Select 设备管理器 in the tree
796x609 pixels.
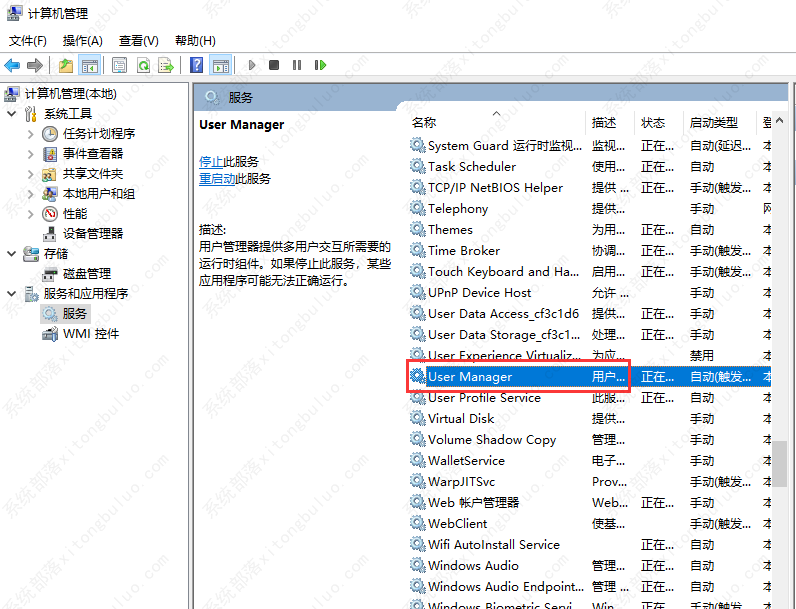tap(92, 234)
